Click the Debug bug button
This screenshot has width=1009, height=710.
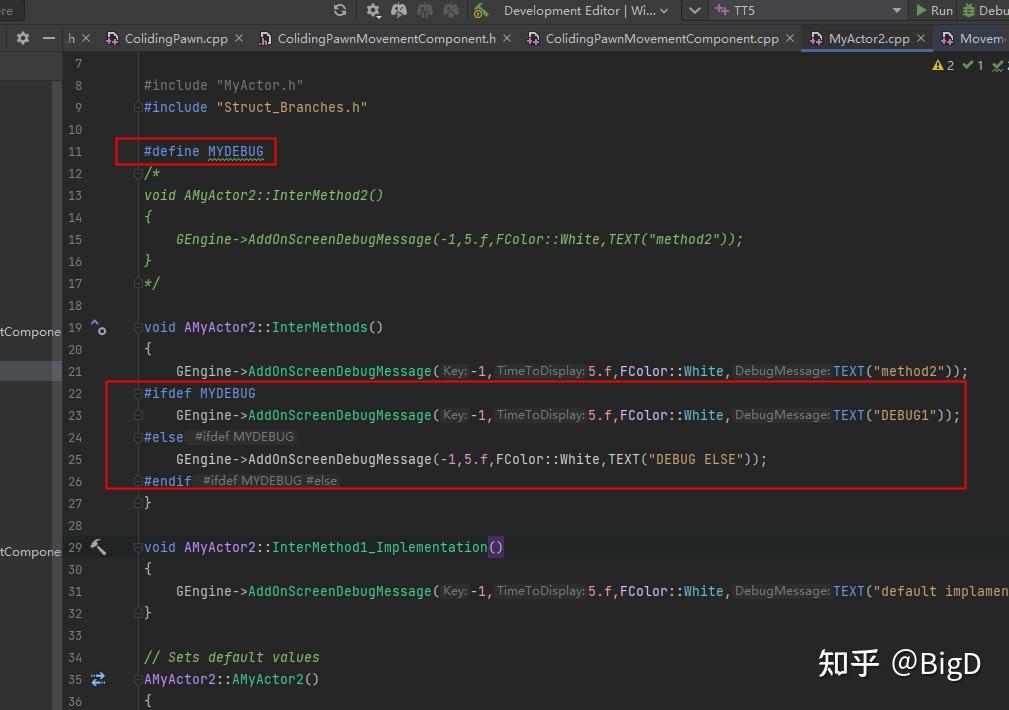pos(985,10)
